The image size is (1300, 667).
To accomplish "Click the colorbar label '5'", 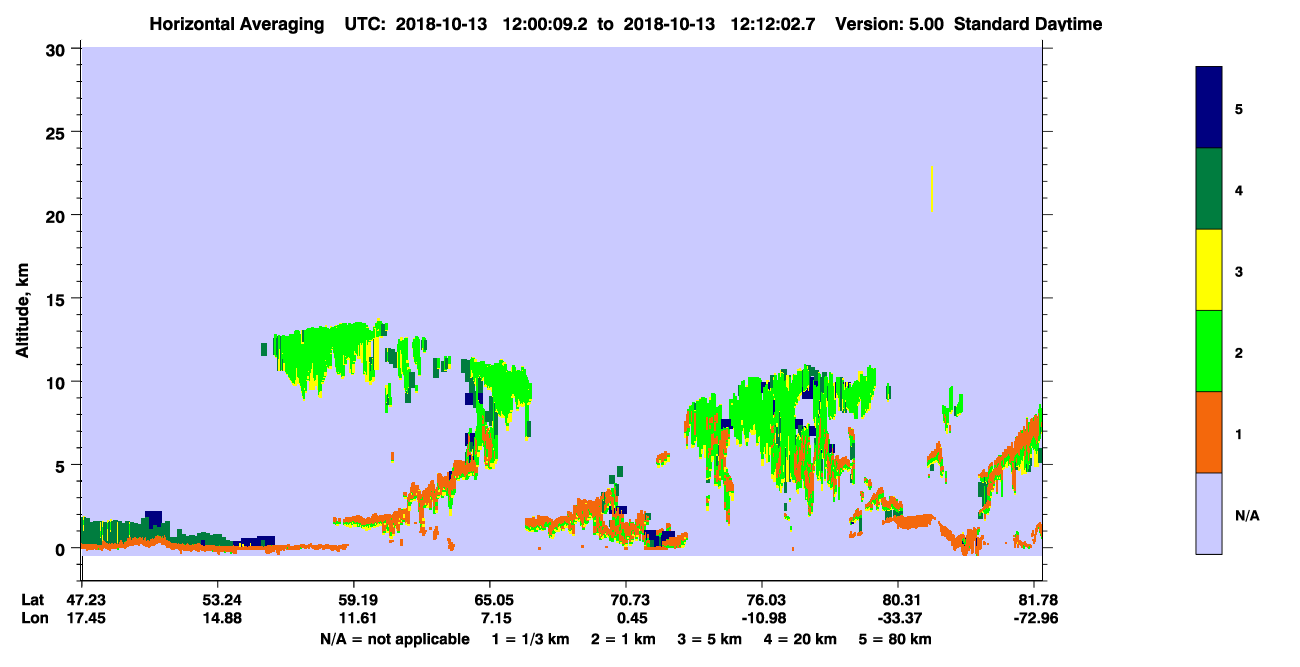I will pos(1239,108).
